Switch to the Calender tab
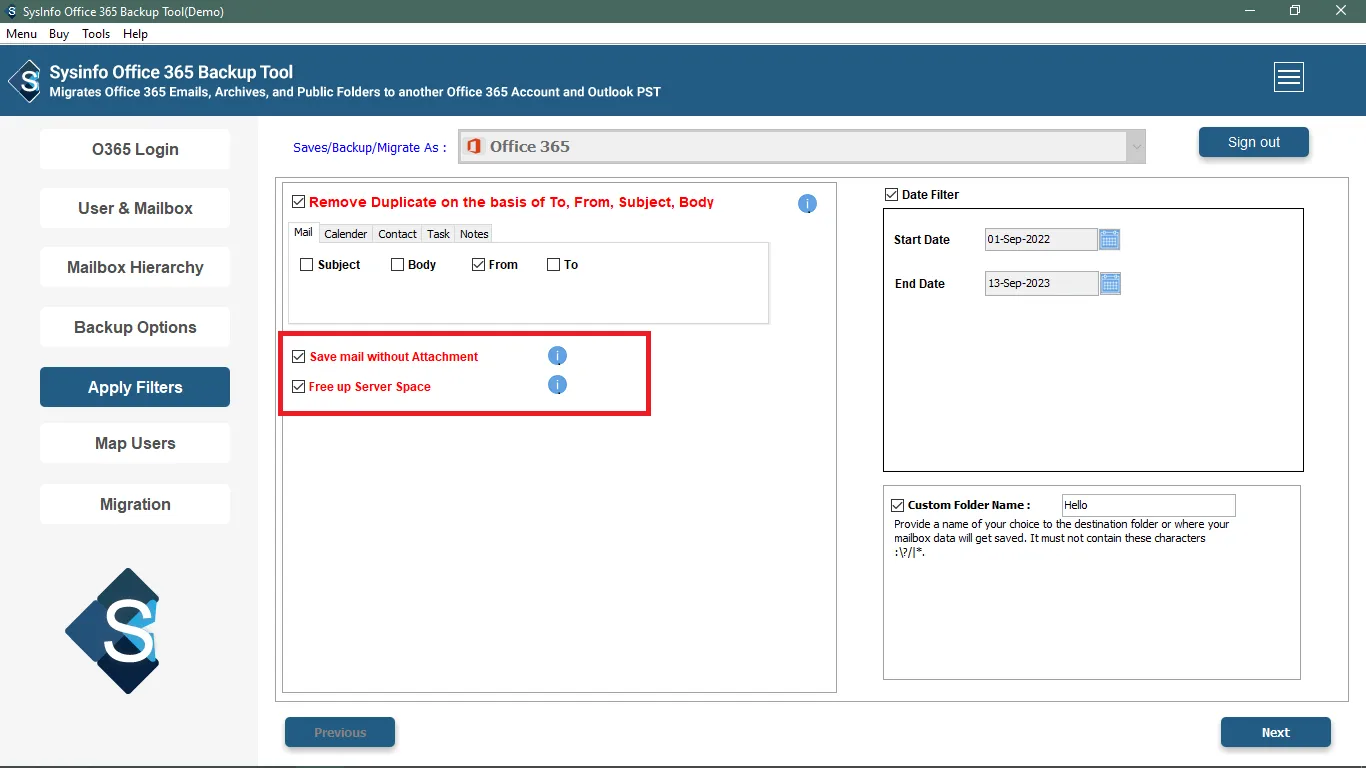 345,234
